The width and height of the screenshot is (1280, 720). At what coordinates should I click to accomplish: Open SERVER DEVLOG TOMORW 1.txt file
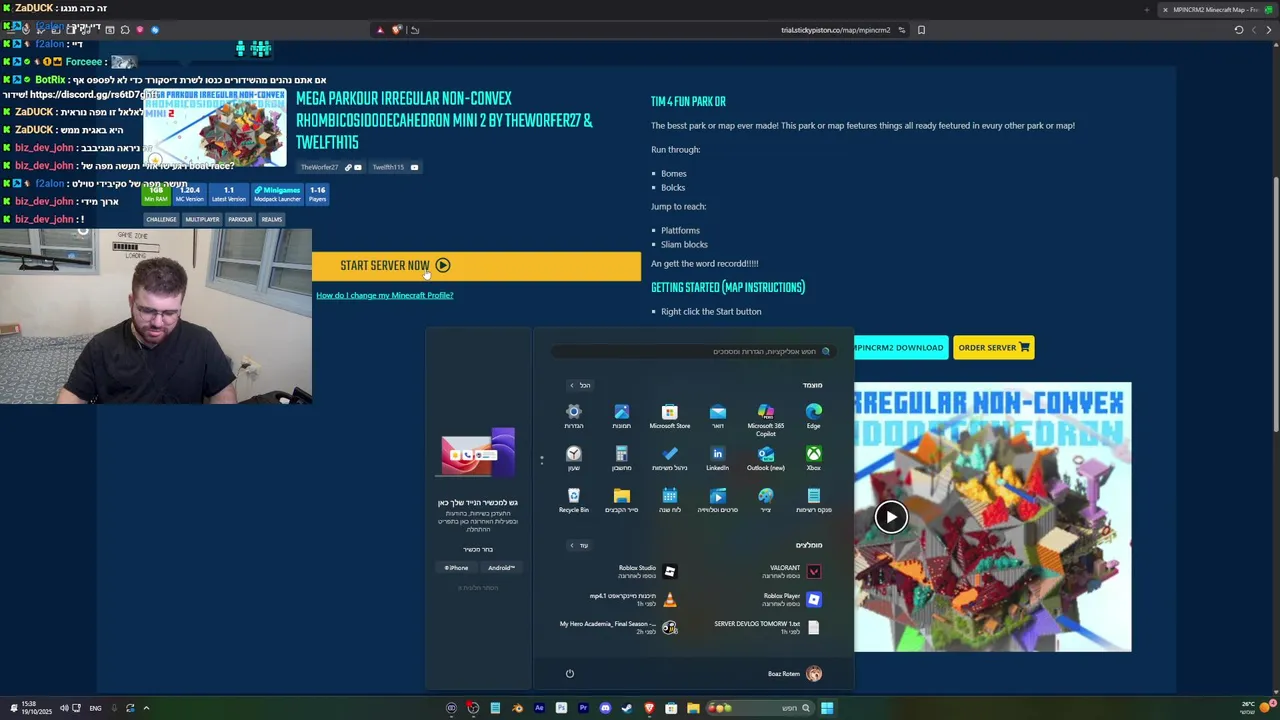pos(767,627)
